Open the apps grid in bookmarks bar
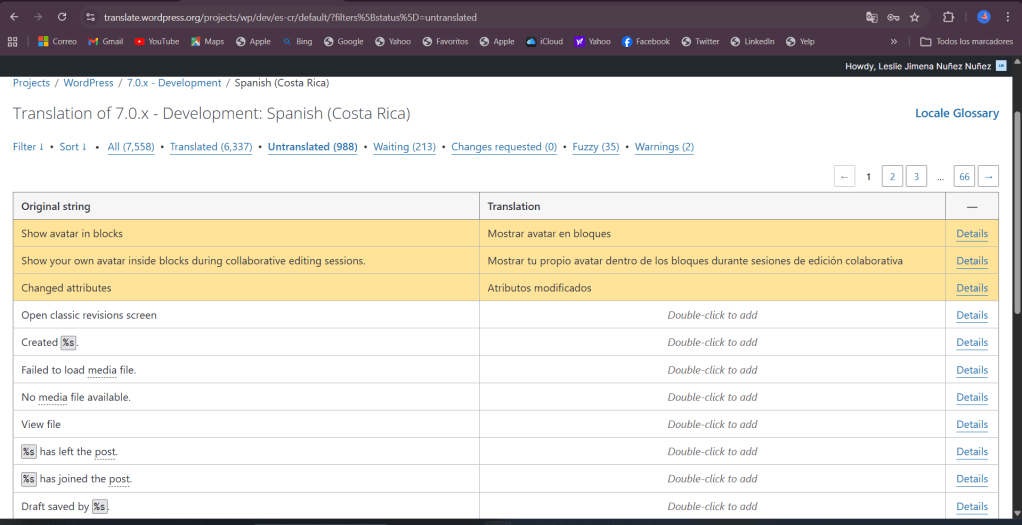This screenshot has width=1022, height=525. click(13, 42)
